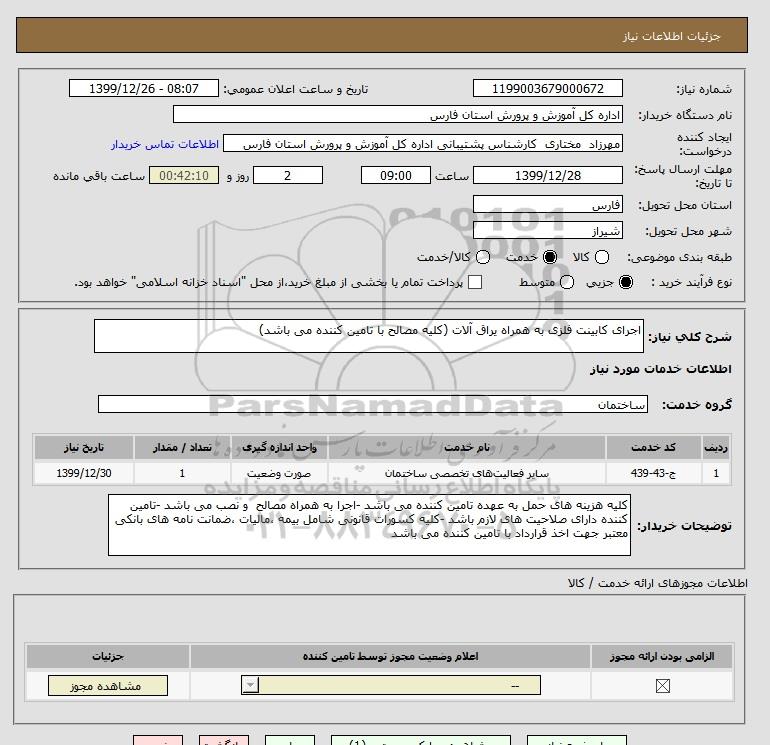Click the اطلاعات مجوزهای ارائه خدمت heading
Viewport: 770px width, 745px height.
point(658,583)
